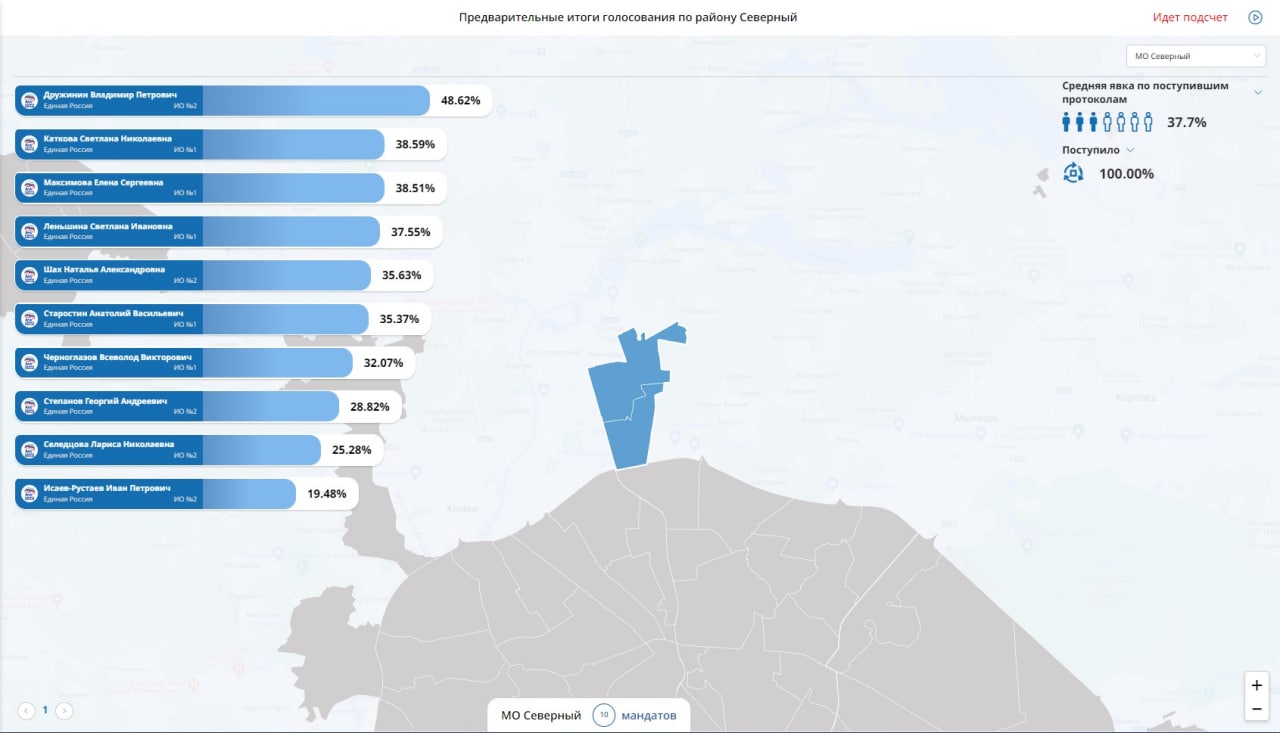Zoom in the map with plus button
The image size is (1280, 733).
pos(1257,686)
